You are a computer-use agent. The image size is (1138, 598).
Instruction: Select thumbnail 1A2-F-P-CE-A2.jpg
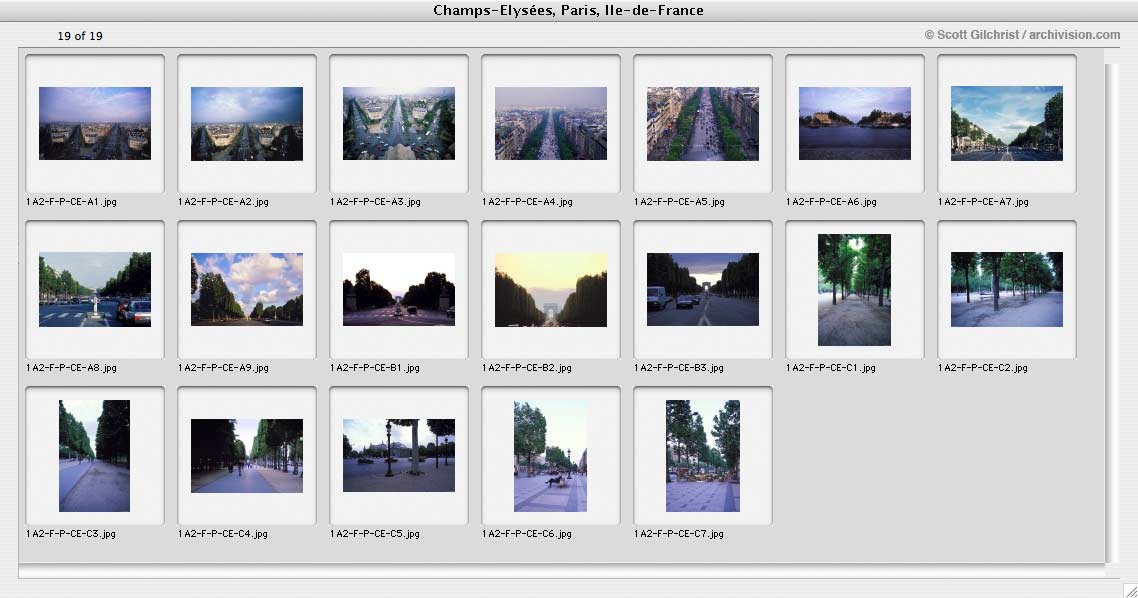(x=247, y=123)
